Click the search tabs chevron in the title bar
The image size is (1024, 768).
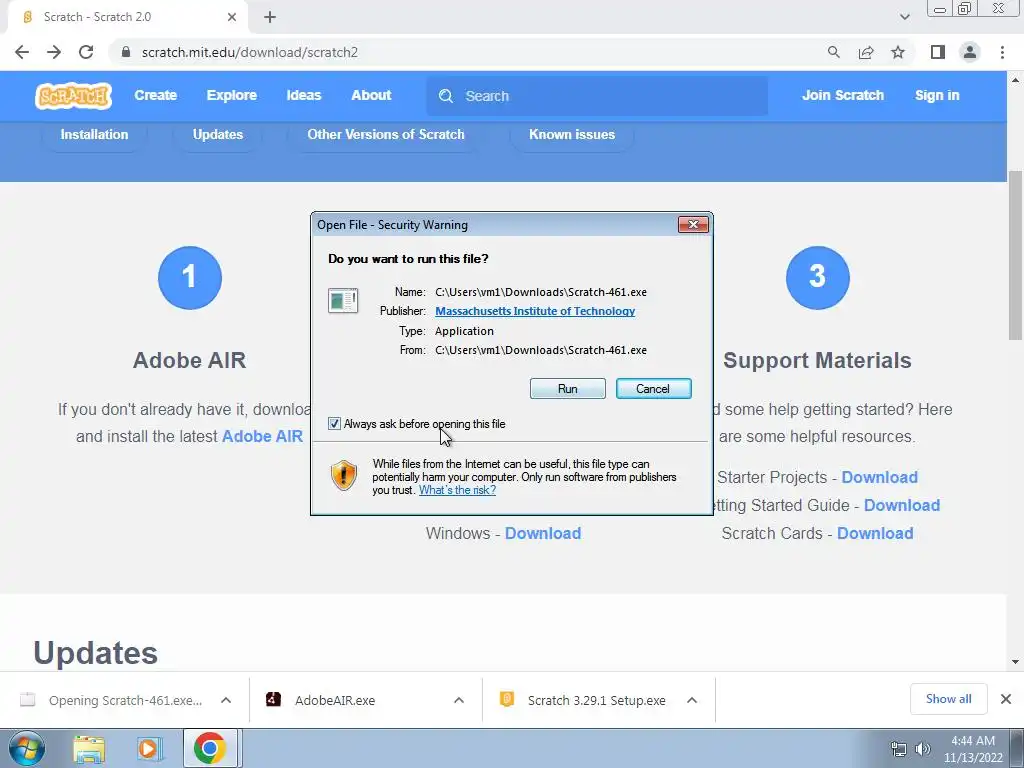click(904, 17)
